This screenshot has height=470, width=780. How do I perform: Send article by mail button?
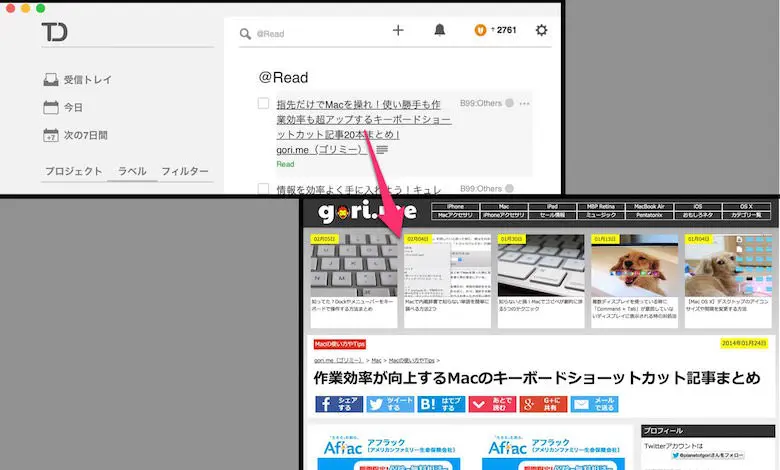coord(594,404)
